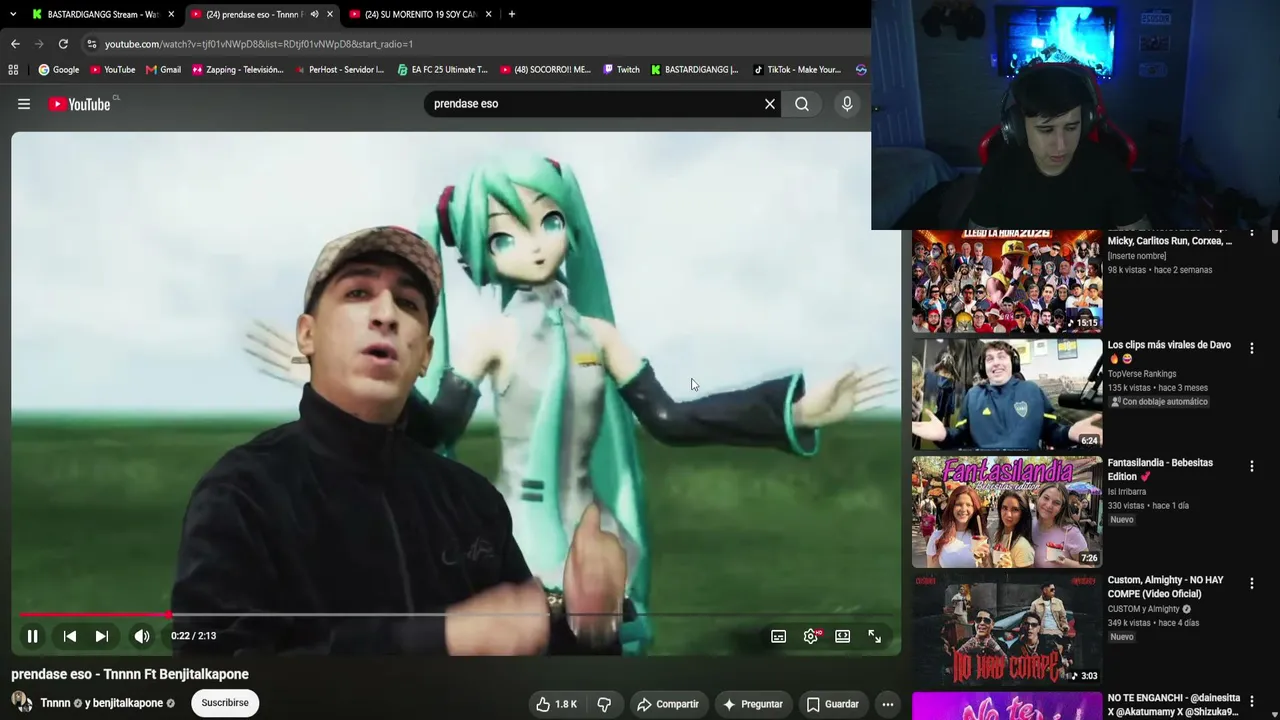
Task: Open 'Los clips más virales de Davo' thumbnail
Action: (x=1007, y=394)
